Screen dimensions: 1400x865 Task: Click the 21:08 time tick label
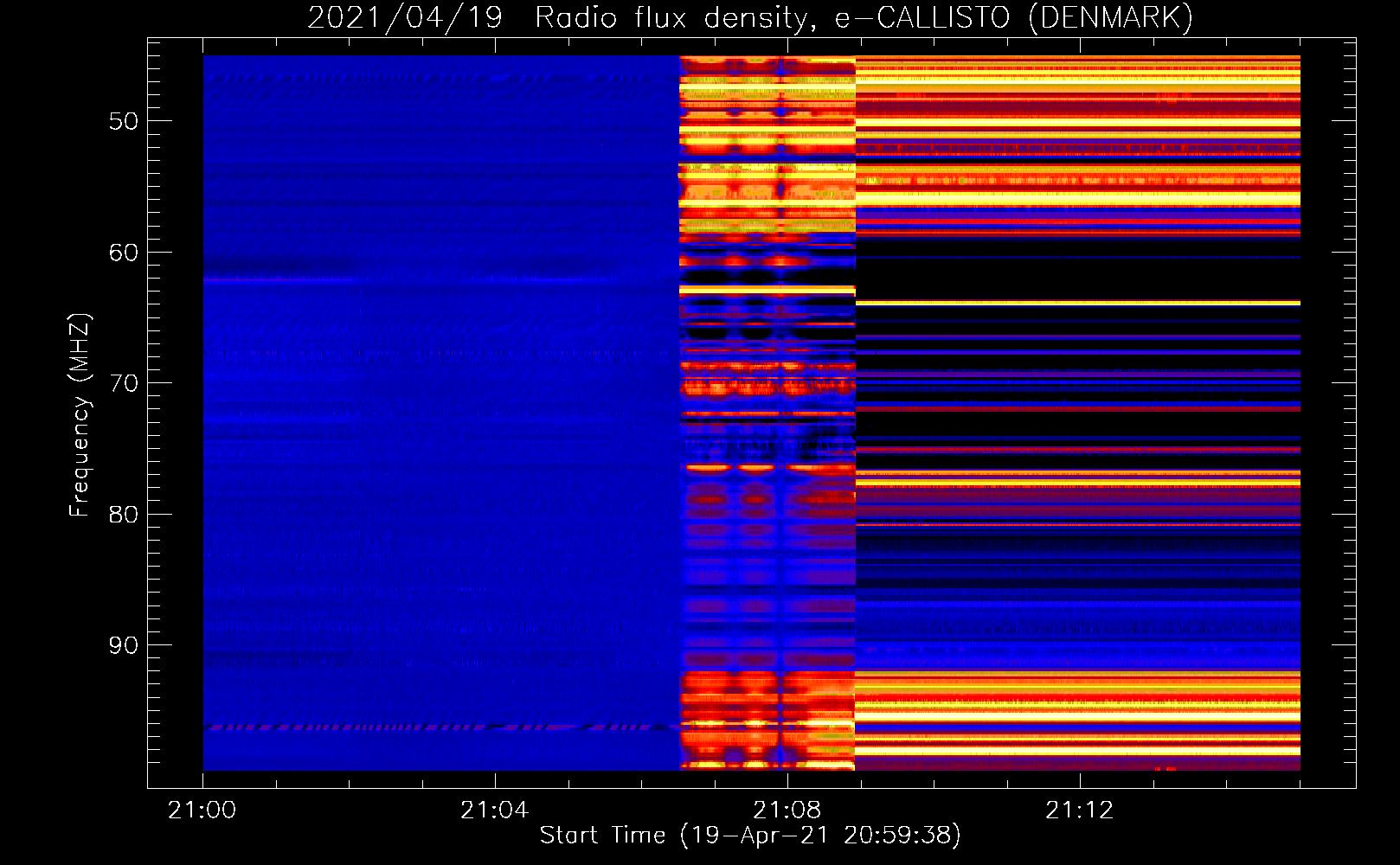click(787, 811)
